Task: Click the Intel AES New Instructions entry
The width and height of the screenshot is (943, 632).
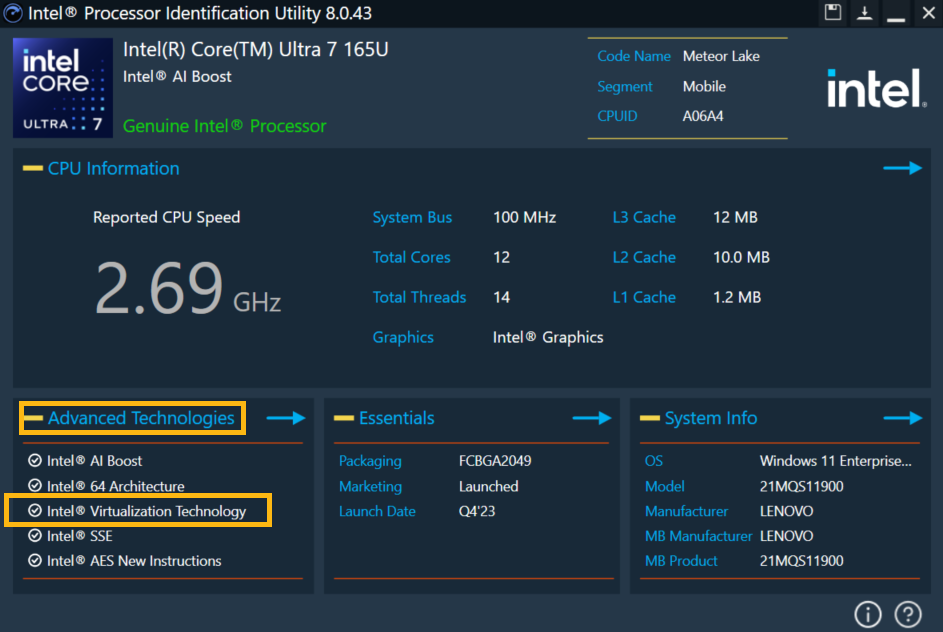Action: 134,561
